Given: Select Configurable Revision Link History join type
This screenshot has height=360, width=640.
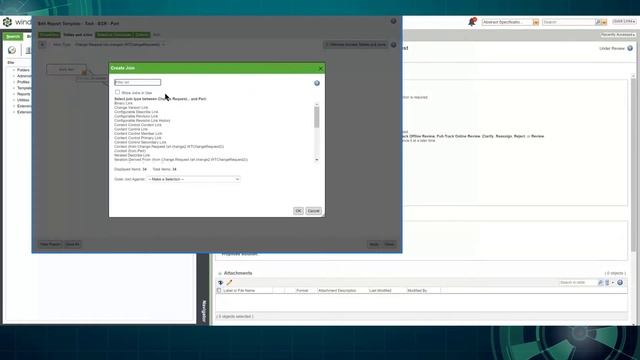Looking at the screenshot, I should (142, 120).
